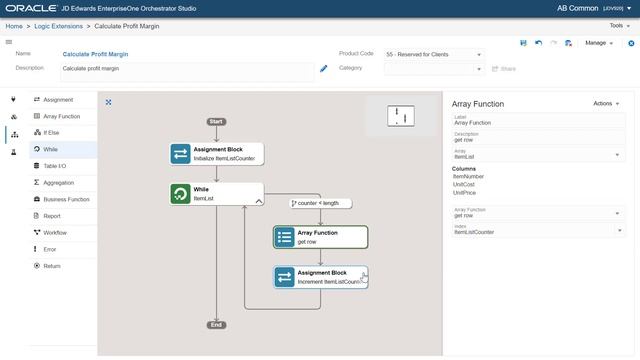This screenshot has width=640, height=360.
Task: Select the Initialize ItemListCounter Assignment Block
Action: [217, 154]
